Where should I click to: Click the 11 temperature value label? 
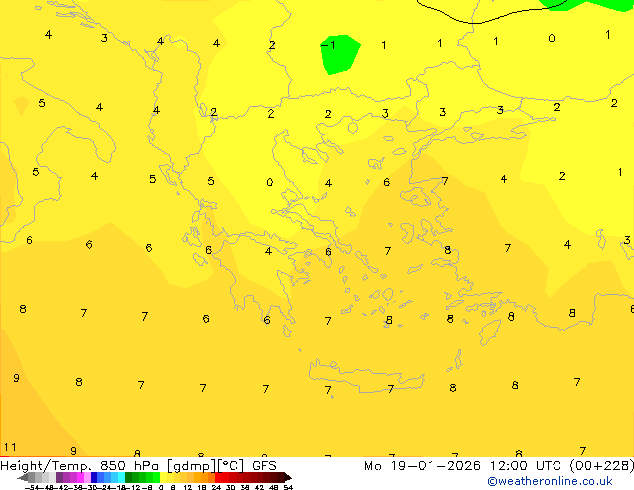[x=10, y=447]
